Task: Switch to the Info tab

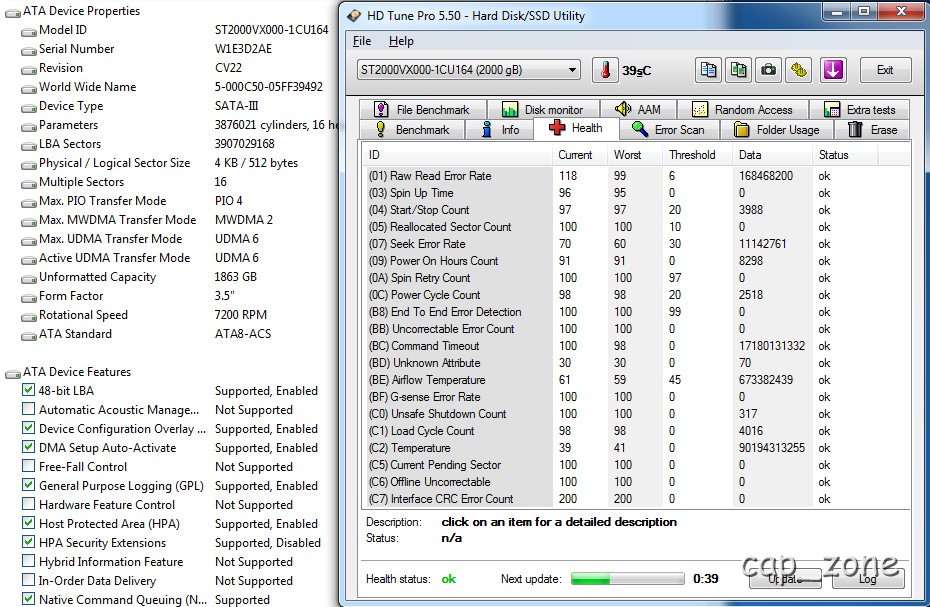Action: pos(499,129)
